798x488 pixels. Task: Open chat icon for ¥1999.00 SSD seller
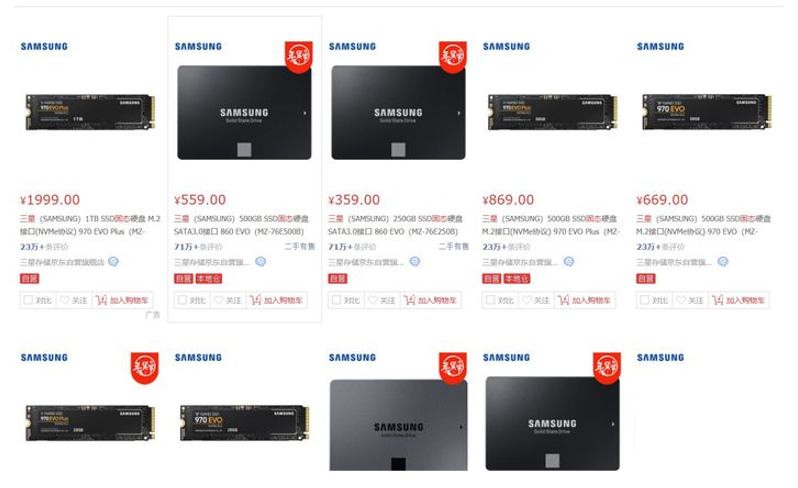(113, 262)
